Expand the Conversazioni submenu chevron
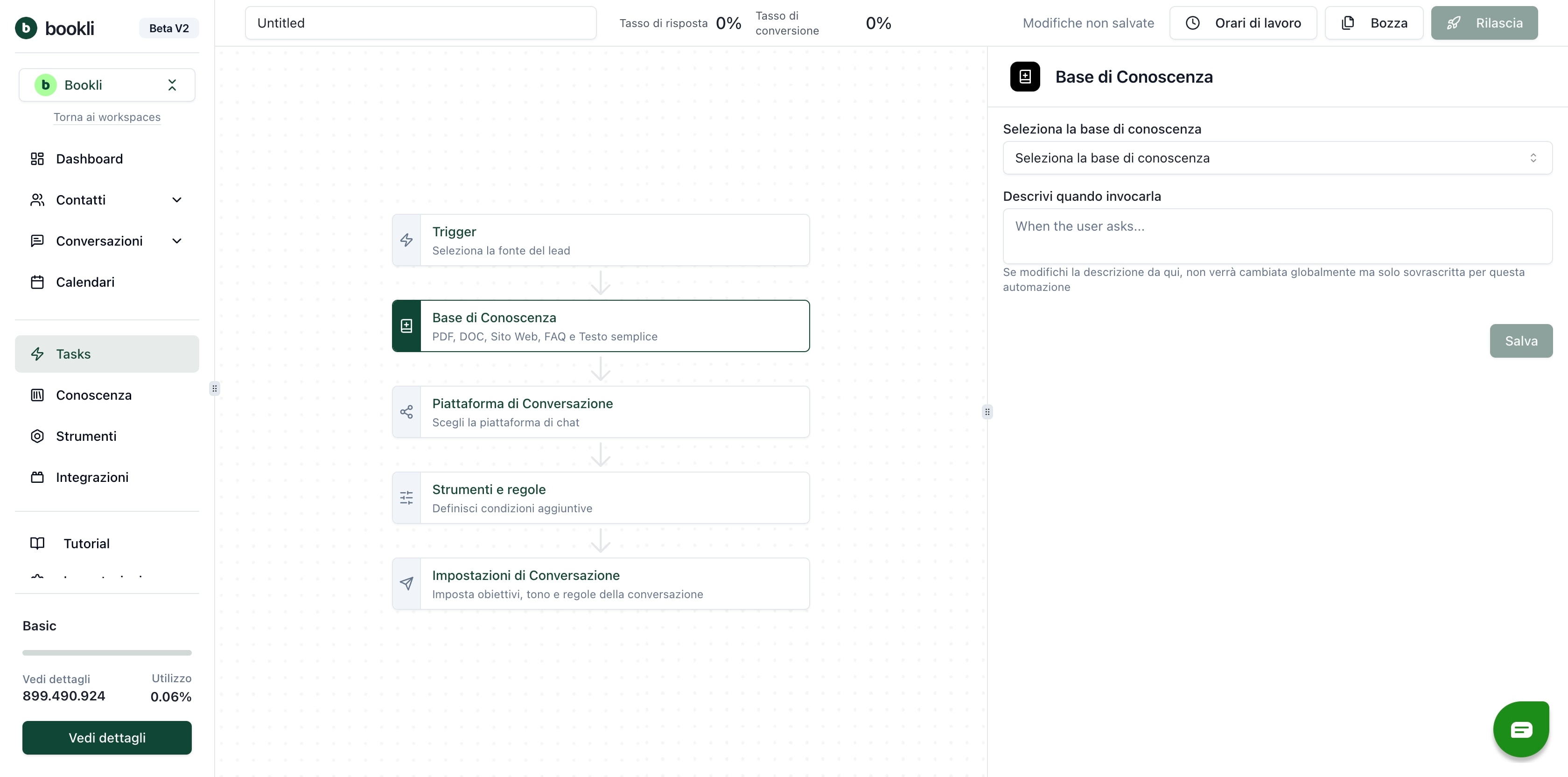1568x777 pixels. coord(176,241)
